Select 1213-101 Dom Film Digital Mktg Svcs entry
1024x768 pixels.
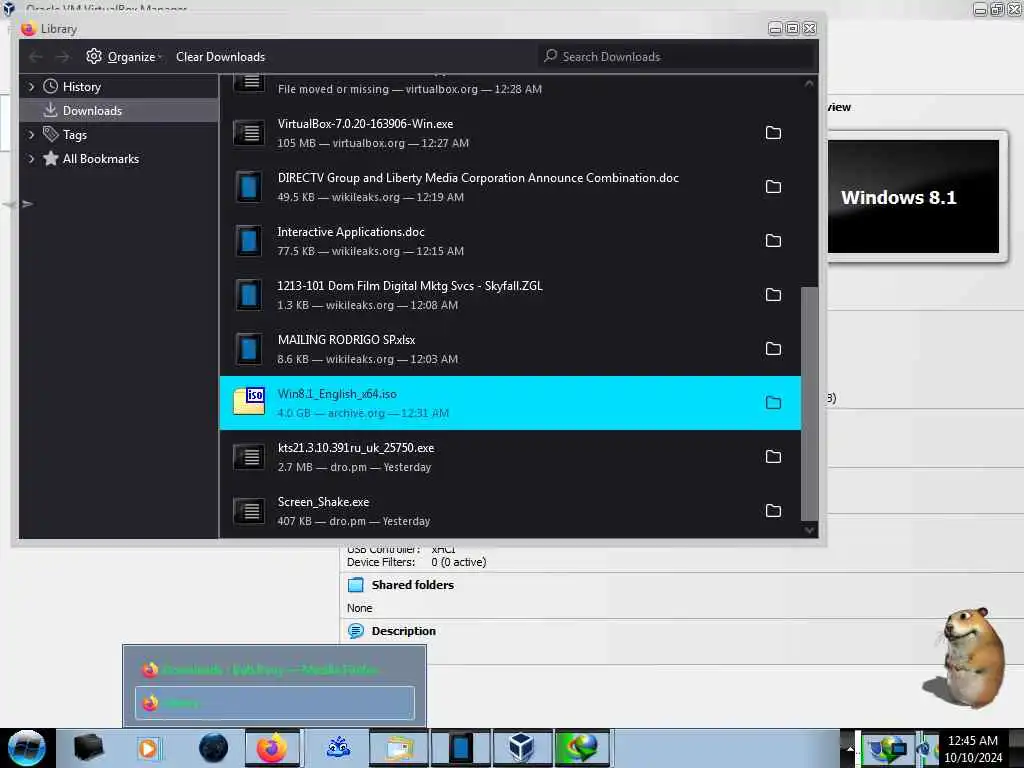click(x=510, y=295)
